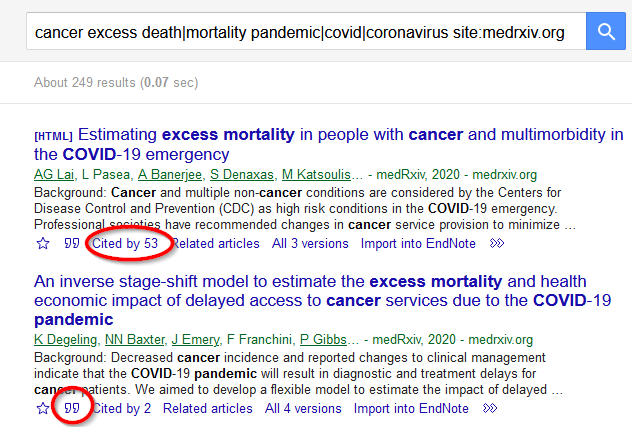Import the first result into EndNote

click(418, 244)
